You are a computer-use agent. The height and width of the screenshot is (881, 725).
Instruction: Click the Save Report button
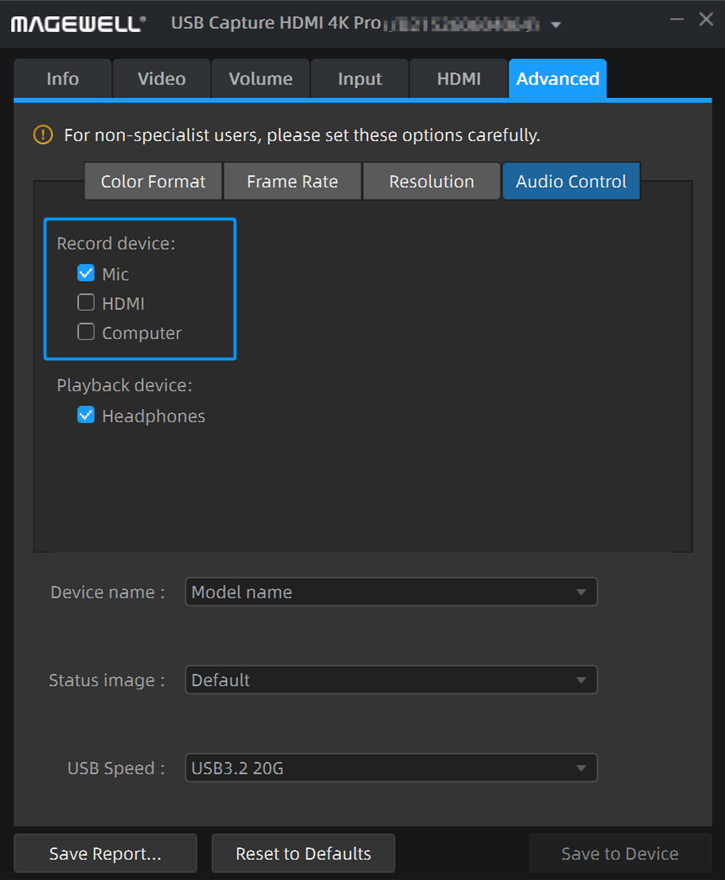pyautogui.click(x=105, y=853)
